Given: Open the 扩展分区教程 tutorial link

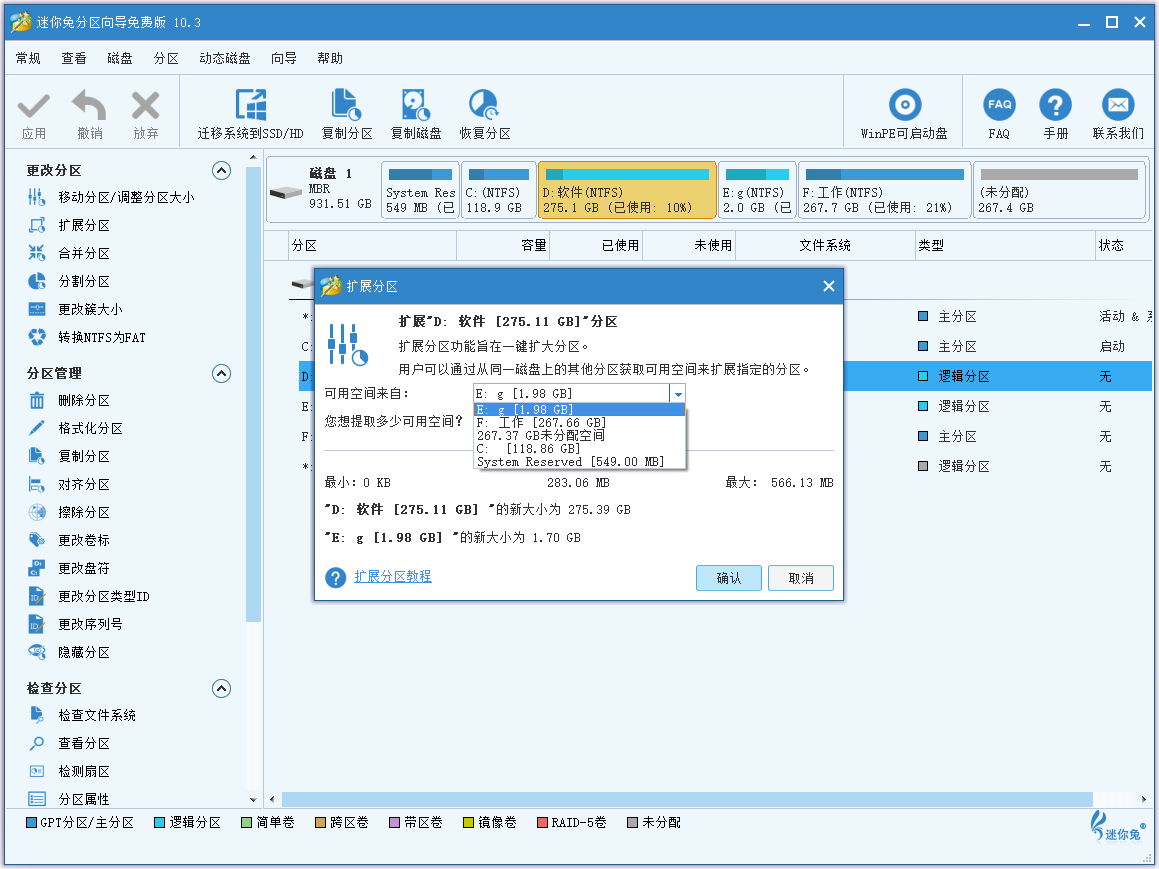Looking at the screenshot, I should [392, 576].
